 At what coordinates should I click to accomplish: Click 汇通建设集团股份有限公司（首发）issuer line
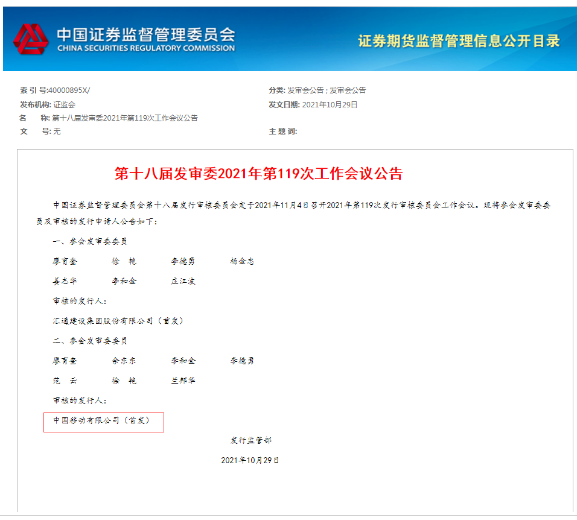pyautogui.click(x=118, y=321)
